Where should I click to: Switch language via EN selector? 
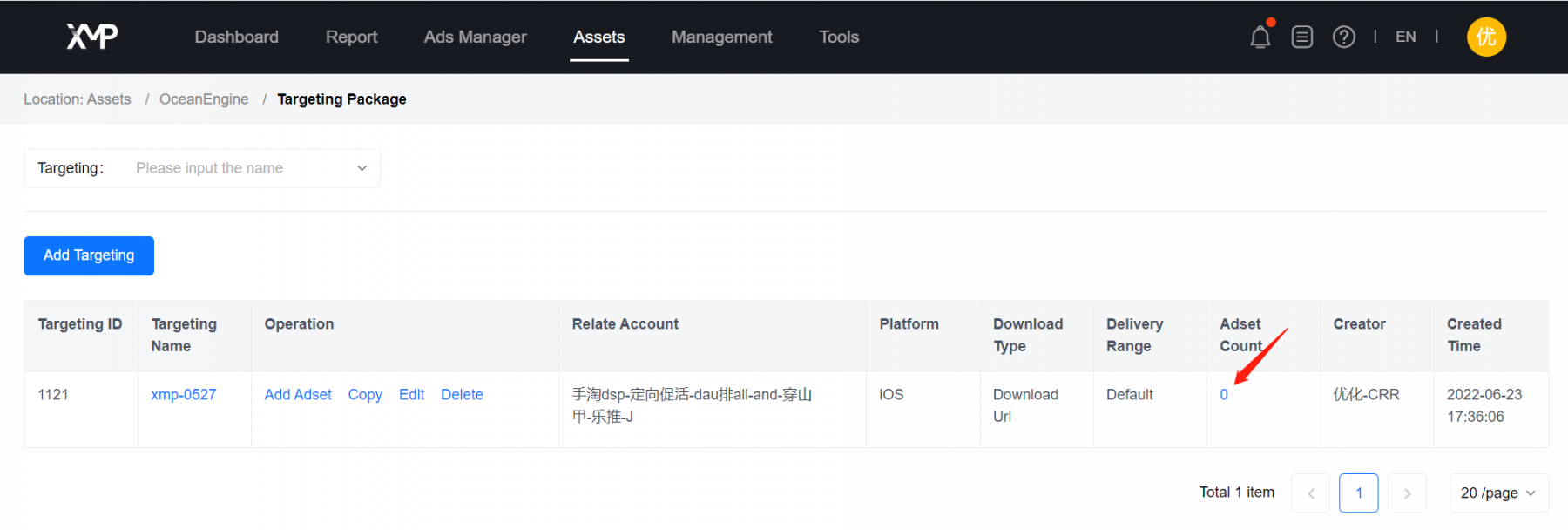click(x=1405, y=37)
